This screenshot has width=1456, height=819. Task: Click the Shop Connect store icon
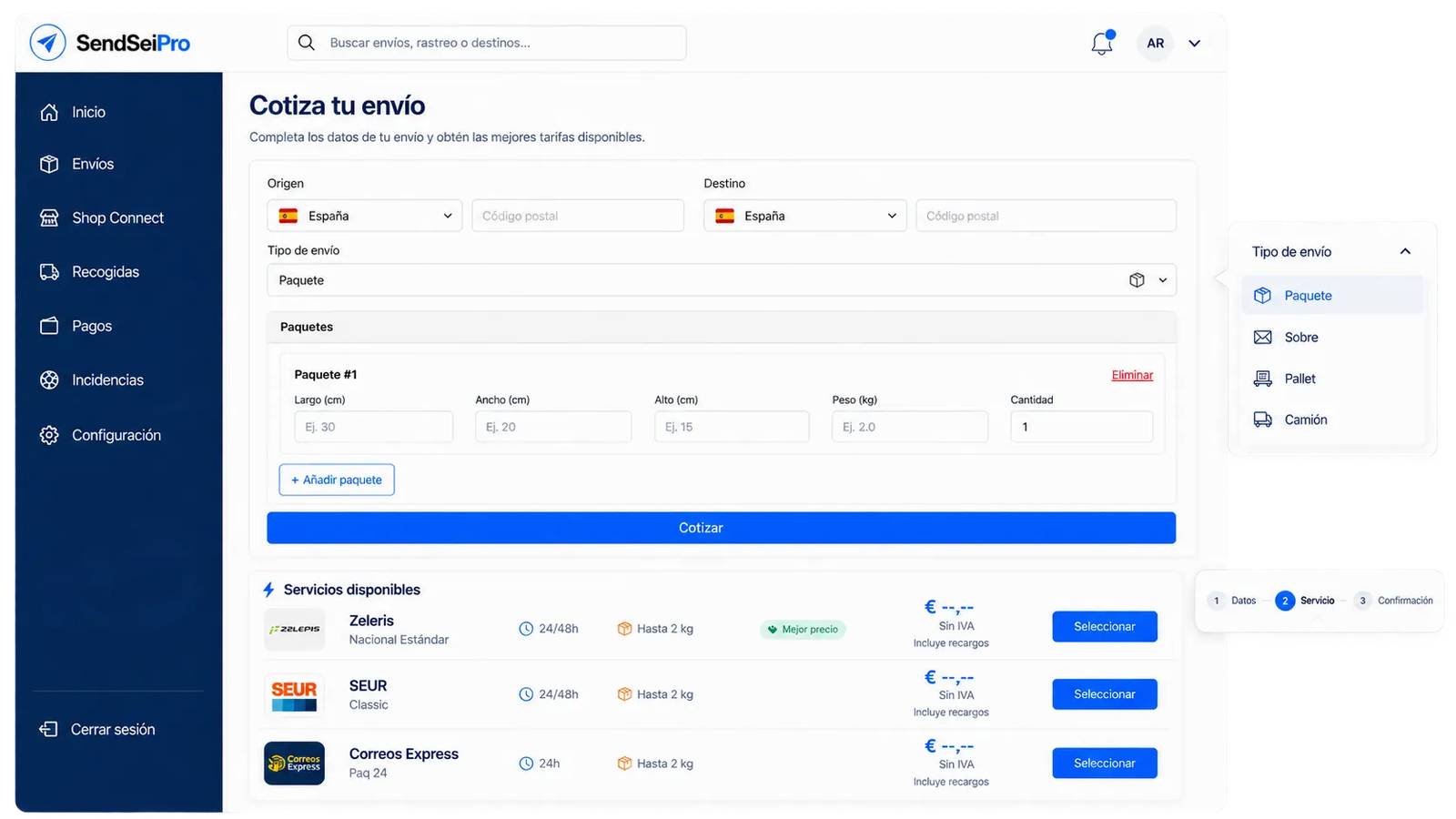point(49,217)
